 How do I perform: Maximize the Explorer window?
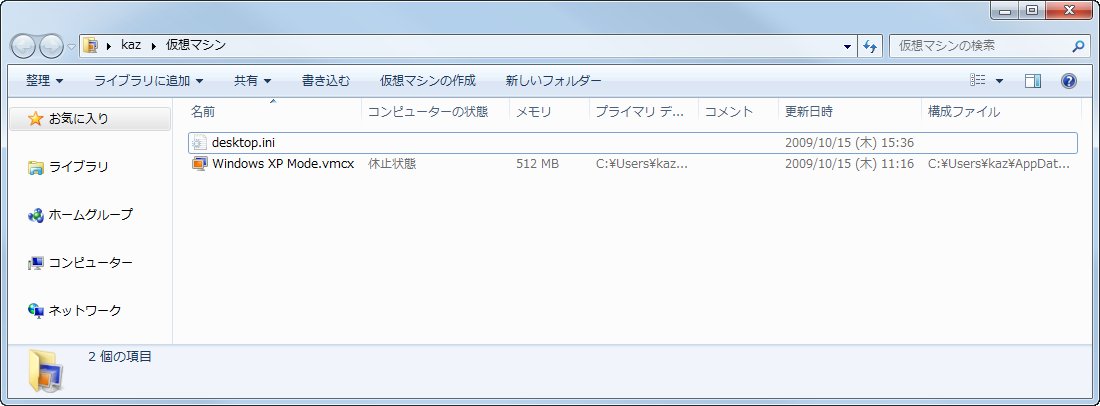point(1031,10)
